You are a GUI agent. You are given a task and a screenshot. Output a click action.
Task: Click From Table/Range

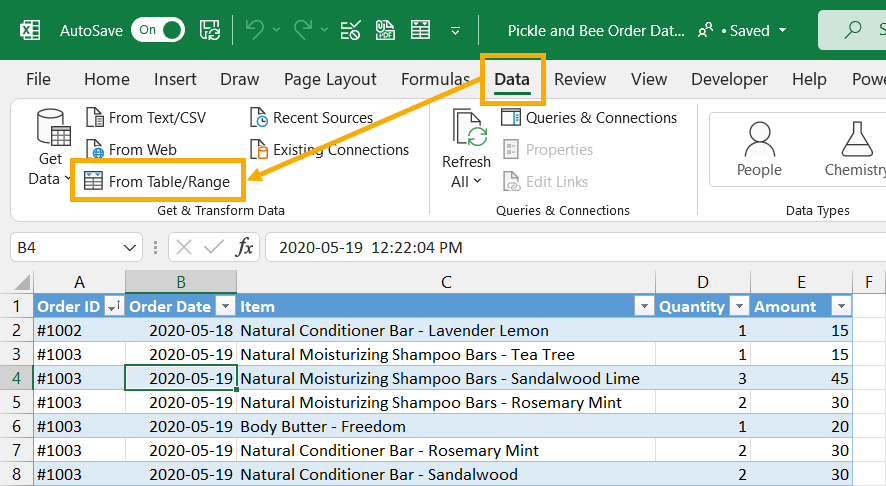[158, 181]
